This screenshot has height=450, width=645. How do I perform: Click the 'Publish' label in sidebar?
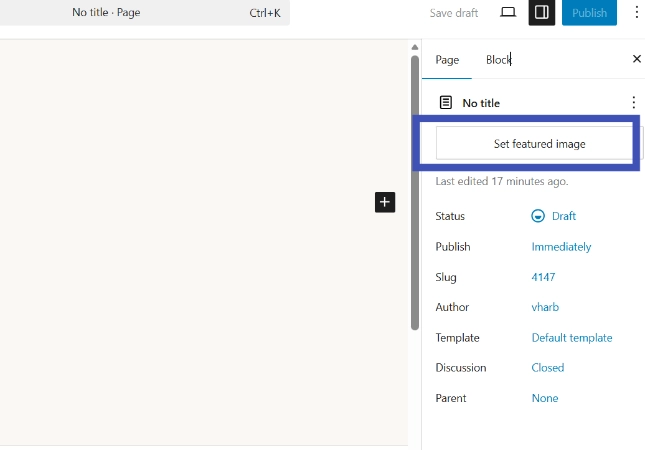click(452, 247)
